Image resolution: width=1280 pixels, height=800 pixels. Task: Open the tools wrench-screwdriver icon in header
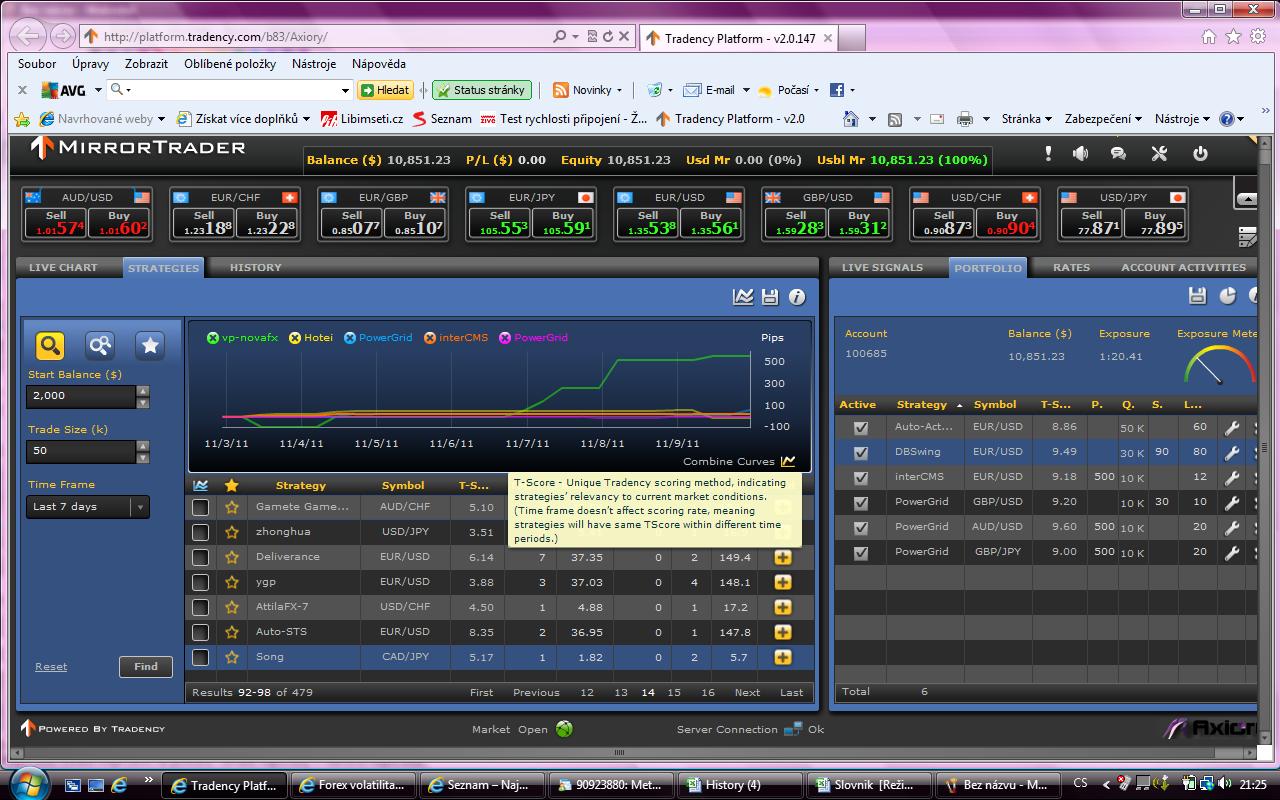1159,153
